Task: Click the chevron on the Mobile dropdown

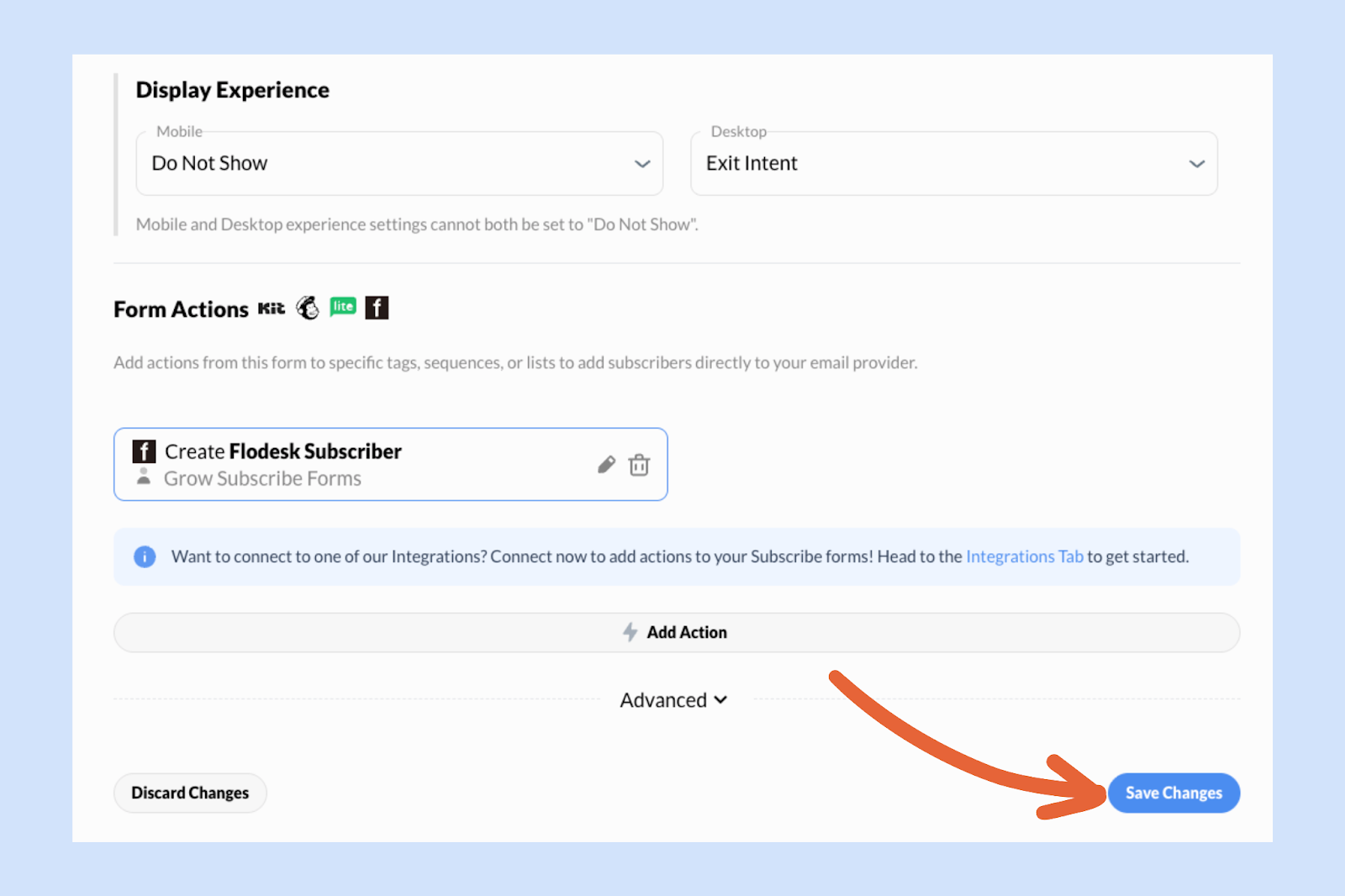Action: point(642,164)
